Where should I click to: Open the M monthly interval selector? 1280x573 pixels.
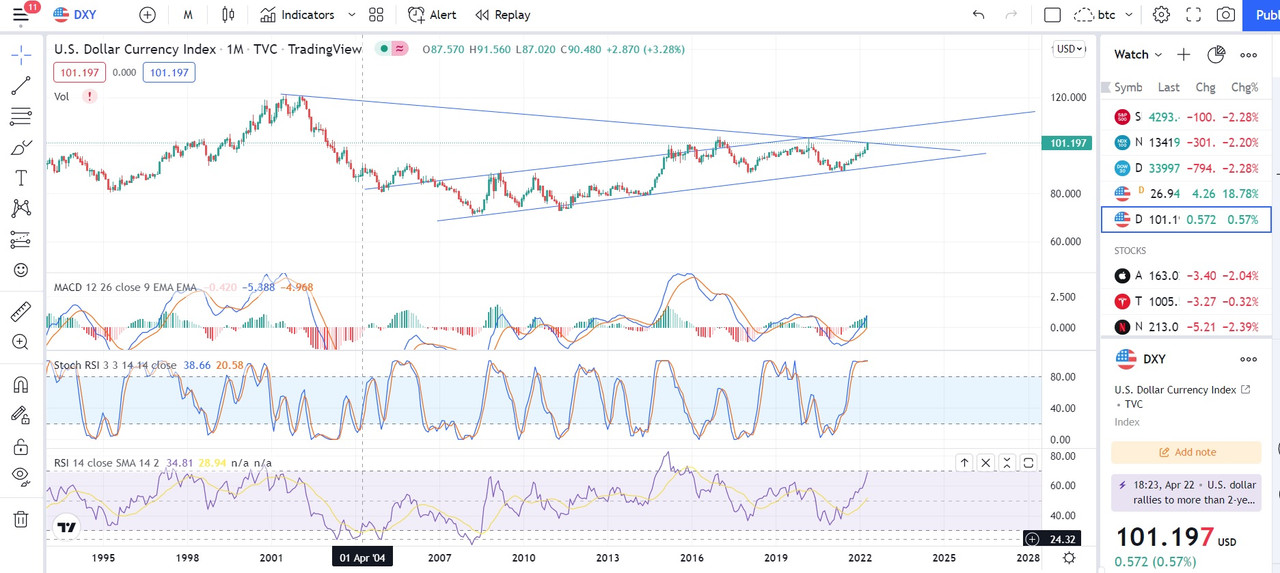[188, 15]
